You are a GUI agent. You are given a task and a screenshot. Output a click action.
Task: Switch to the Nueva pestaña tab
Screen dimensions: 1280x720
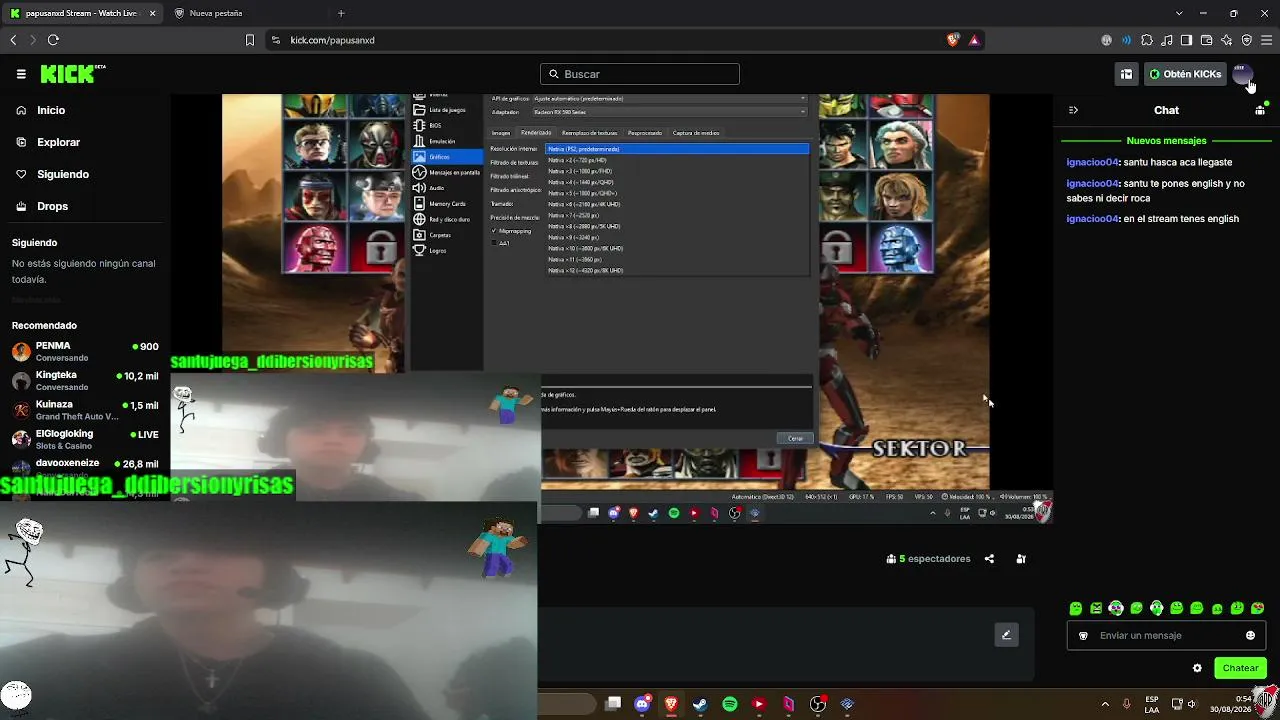pos(245,13)
